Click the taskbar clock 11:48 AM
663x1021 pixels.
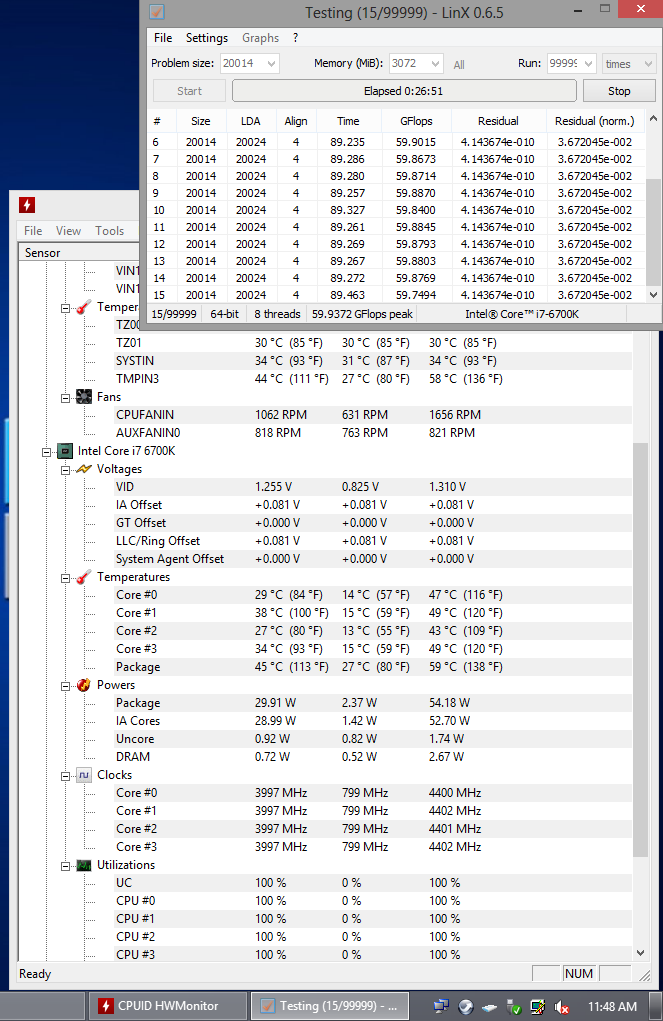point(612,1007)
